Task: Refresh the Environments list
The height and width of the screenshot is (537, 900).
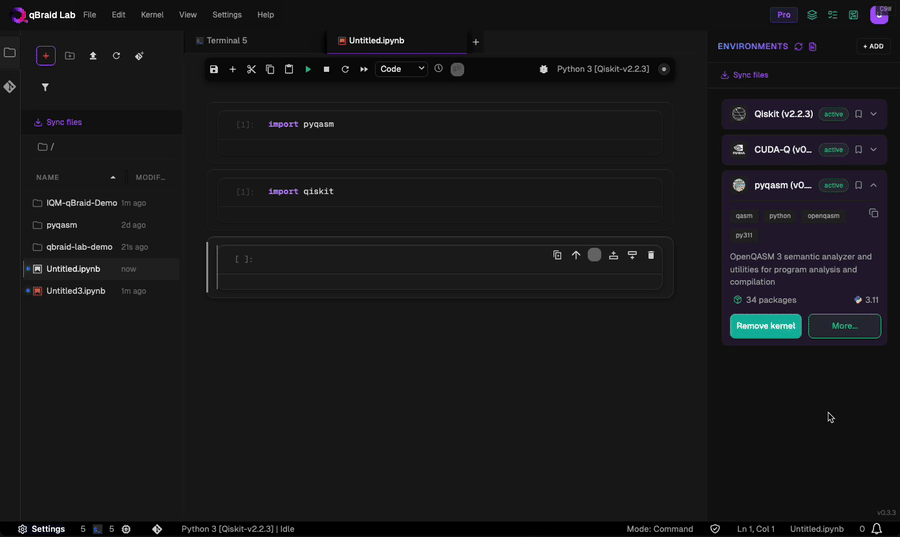Action: click(798, 46)
